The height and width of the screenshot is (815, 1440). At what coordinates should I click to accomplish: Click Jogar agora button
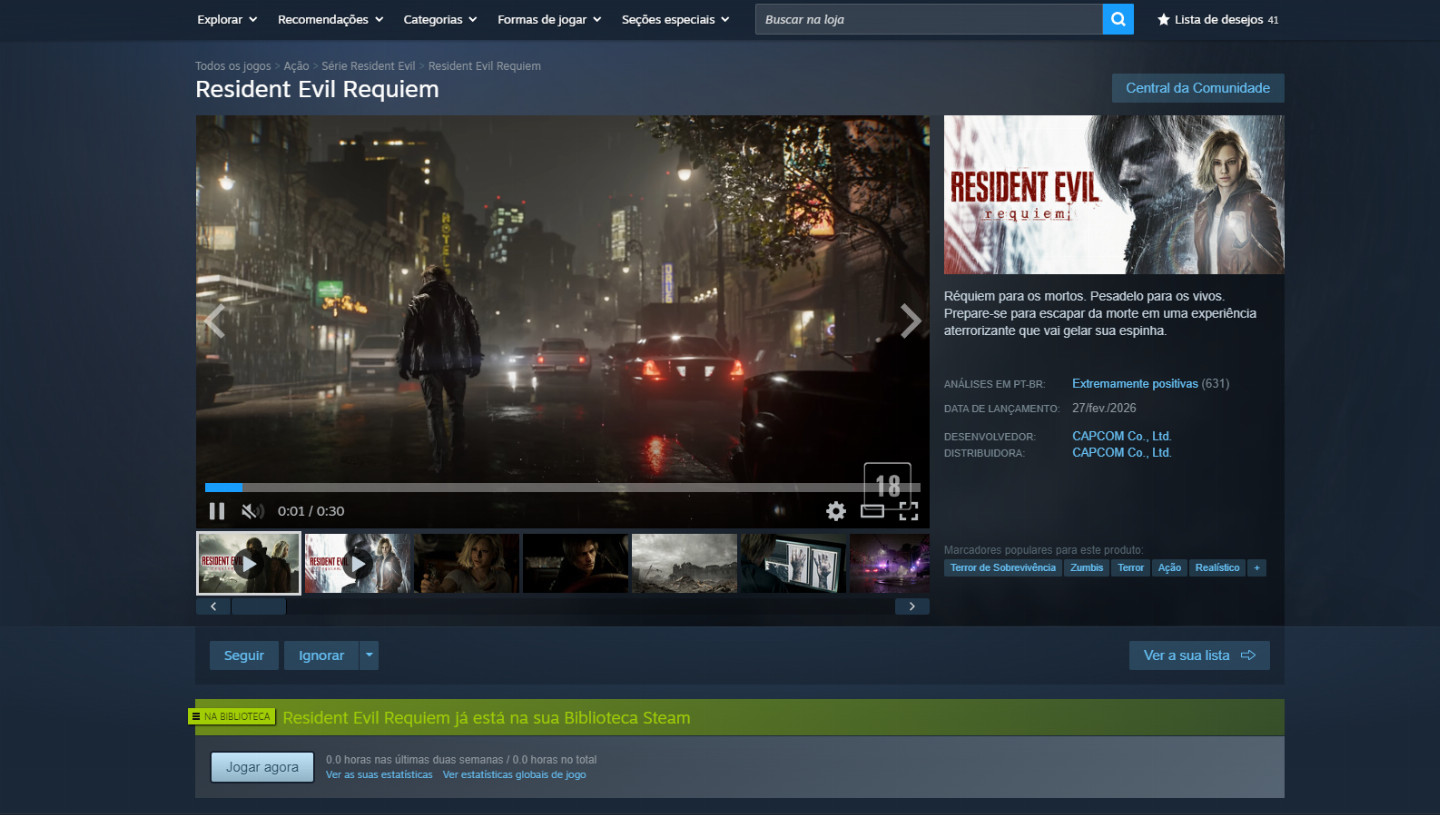[x=262, y=767]
